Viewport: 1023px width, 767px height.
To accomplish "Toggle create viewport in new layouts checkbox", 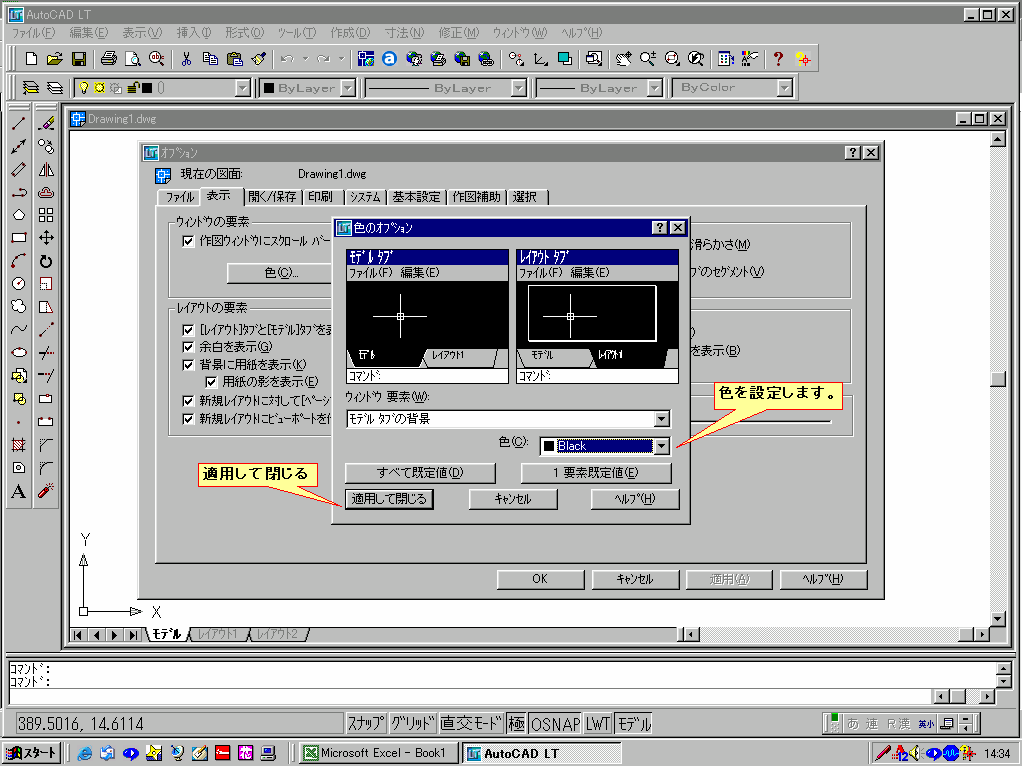I will coord(188,419).
